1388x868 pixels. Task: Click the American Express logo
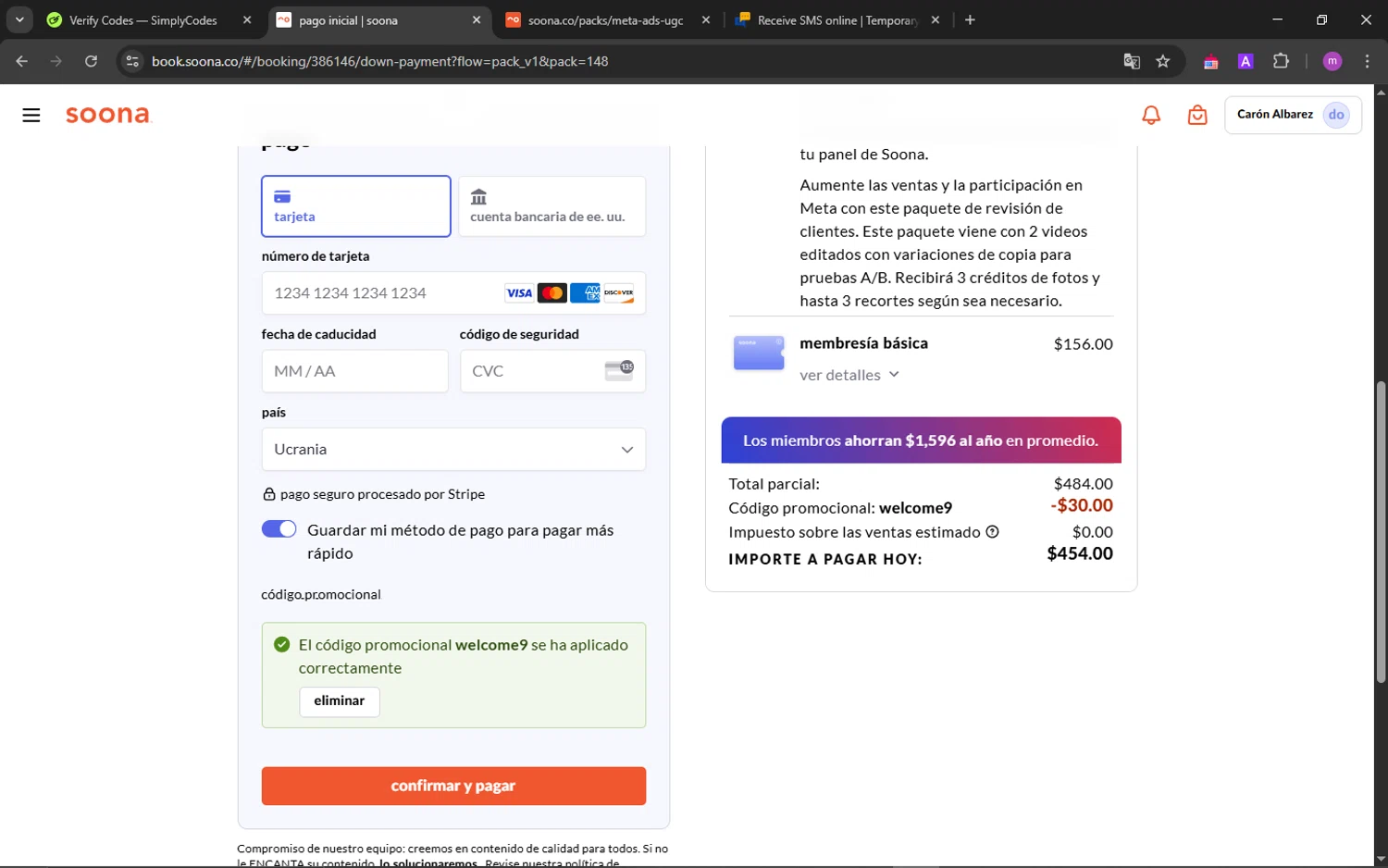click(x=585, y=293)
